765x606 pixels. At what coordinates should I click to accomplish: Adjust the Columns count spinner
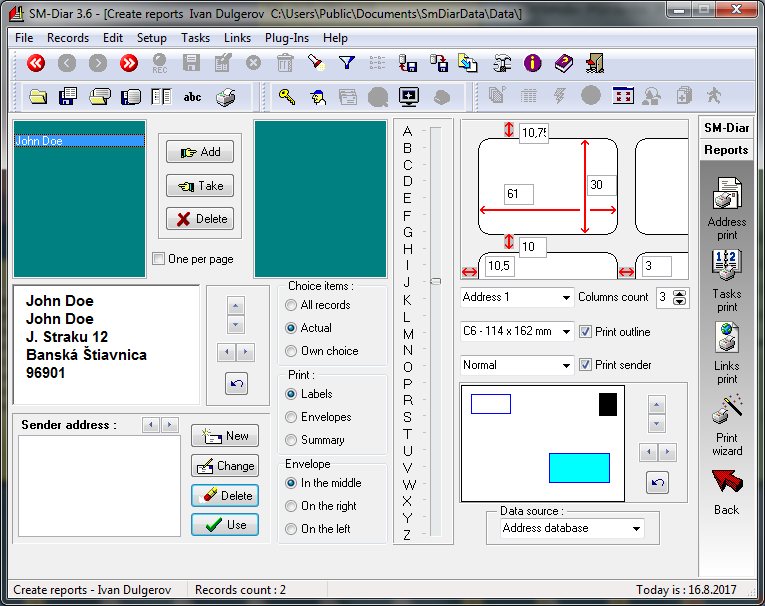679,297
